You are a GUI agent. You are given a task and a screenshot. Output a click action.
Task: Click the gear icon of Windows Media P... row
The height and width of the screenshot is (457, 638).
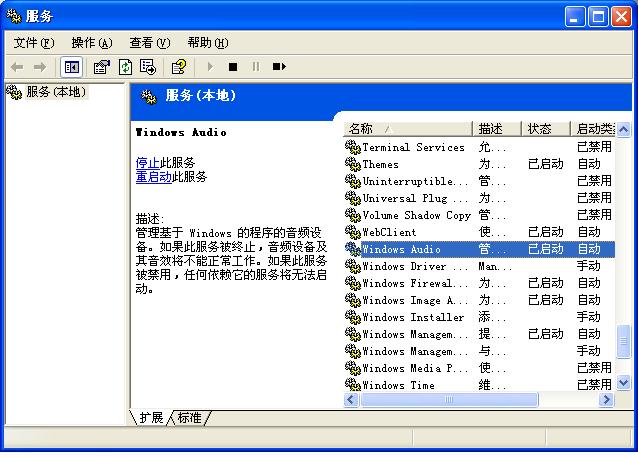point(353,368)
